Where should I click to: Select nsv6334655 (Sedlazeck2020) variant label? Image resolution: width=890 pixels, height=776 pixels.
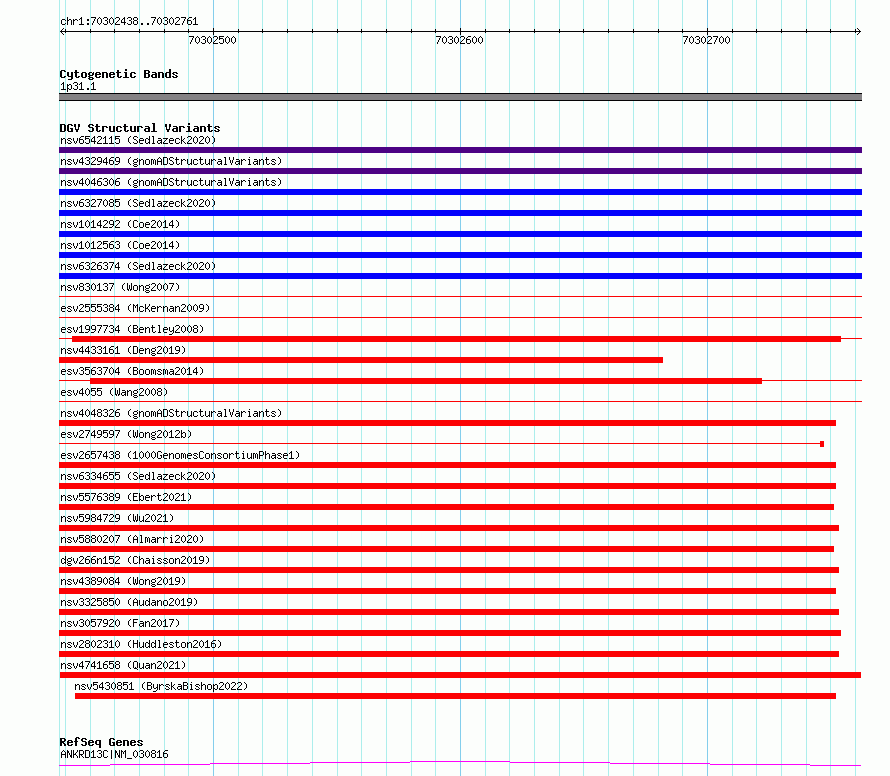pyautogui.click(x=138, y=476)
